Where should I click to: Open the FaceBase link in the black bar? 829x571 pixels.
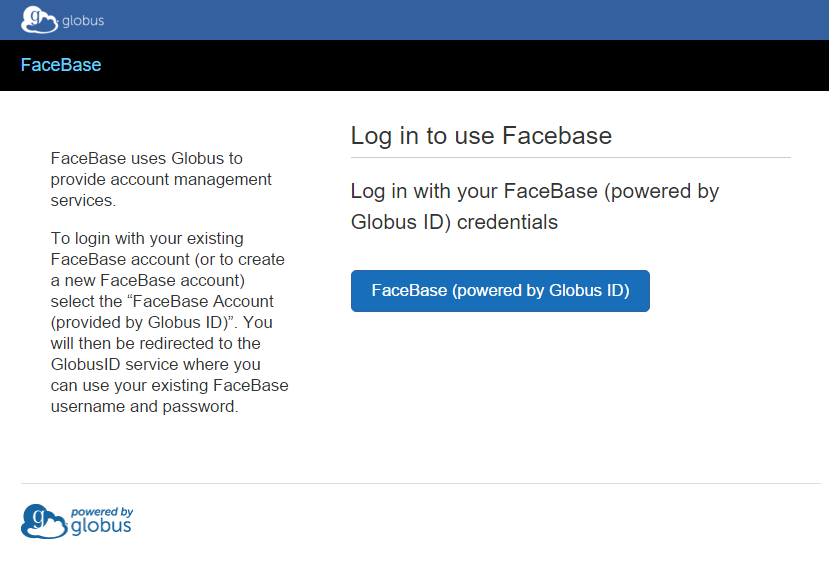click(61, 65)
